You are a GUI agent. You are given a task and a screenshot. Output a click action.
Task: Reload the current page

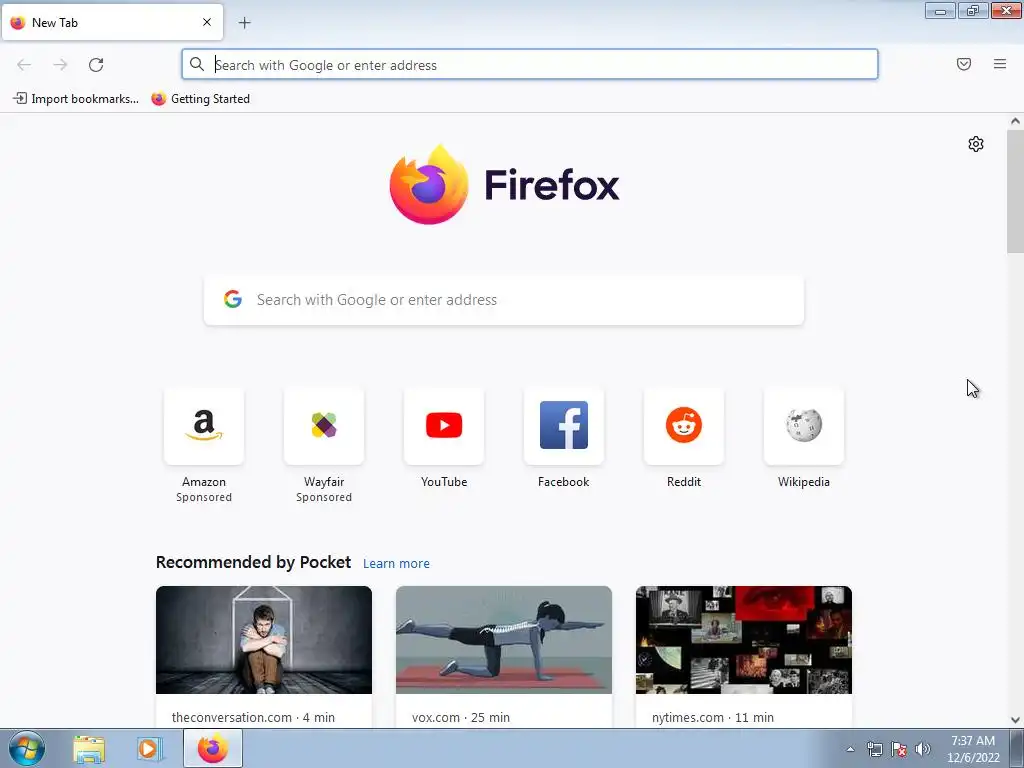click(96, 65)
